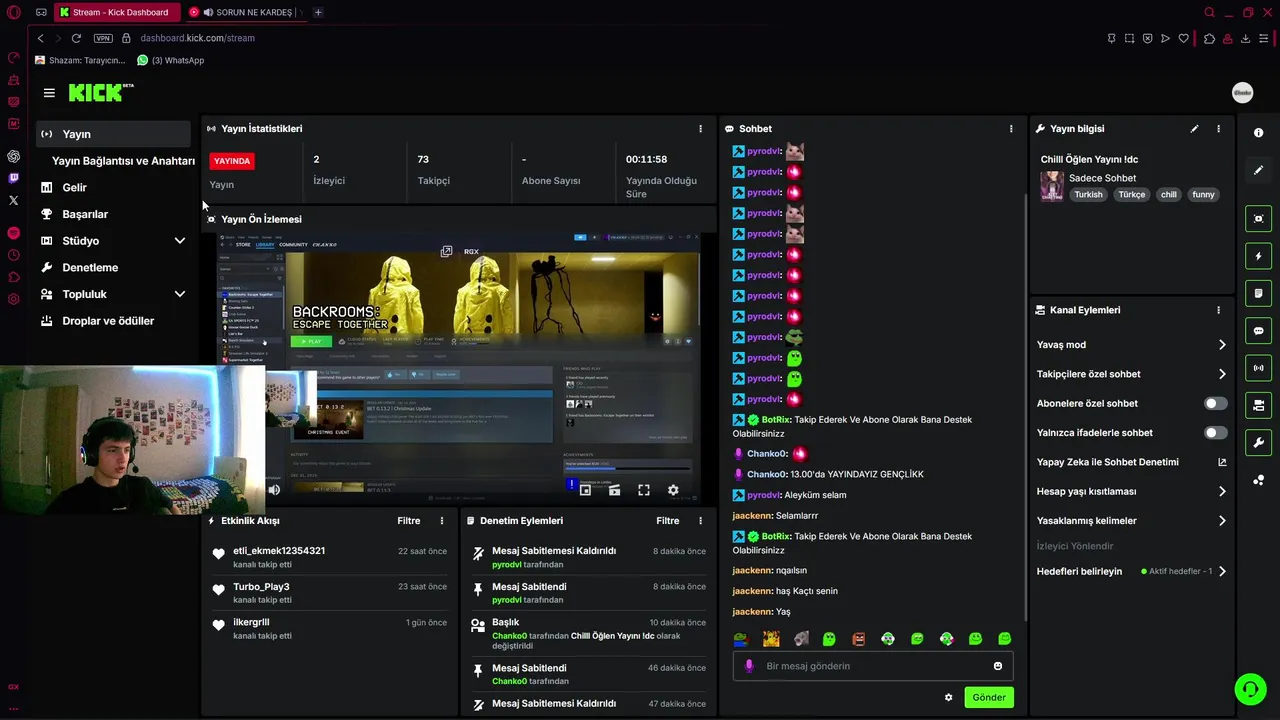Toggle the lightning activity widget in rail
1280x720 pixels.
tap(1258, 256)
